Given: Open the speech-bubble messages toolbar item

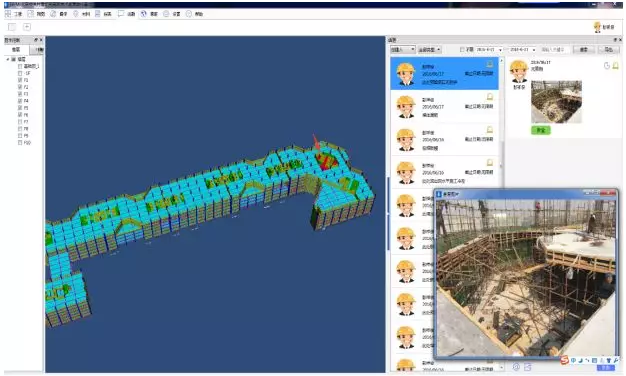Looking at the screenshot, I should point(127,14).
